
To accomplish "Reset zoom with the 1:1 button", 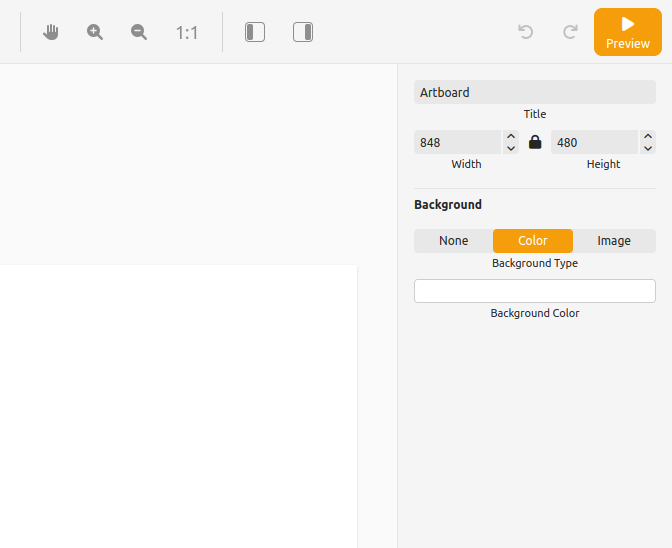I will tap(187, 33).
